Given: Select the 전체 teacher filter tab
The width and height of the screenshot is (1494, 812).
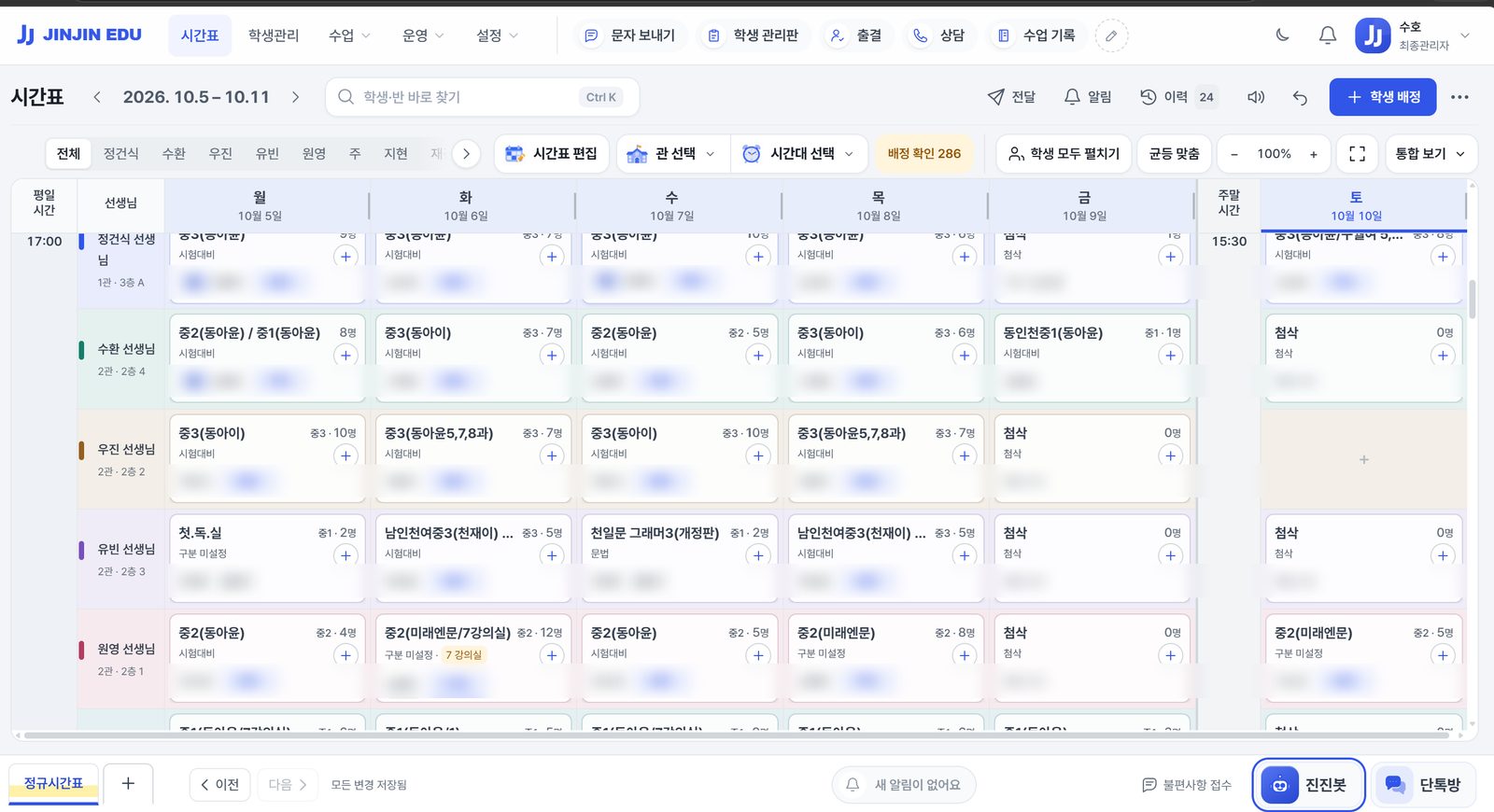Looking at the screenshot, I should [68, 154].
